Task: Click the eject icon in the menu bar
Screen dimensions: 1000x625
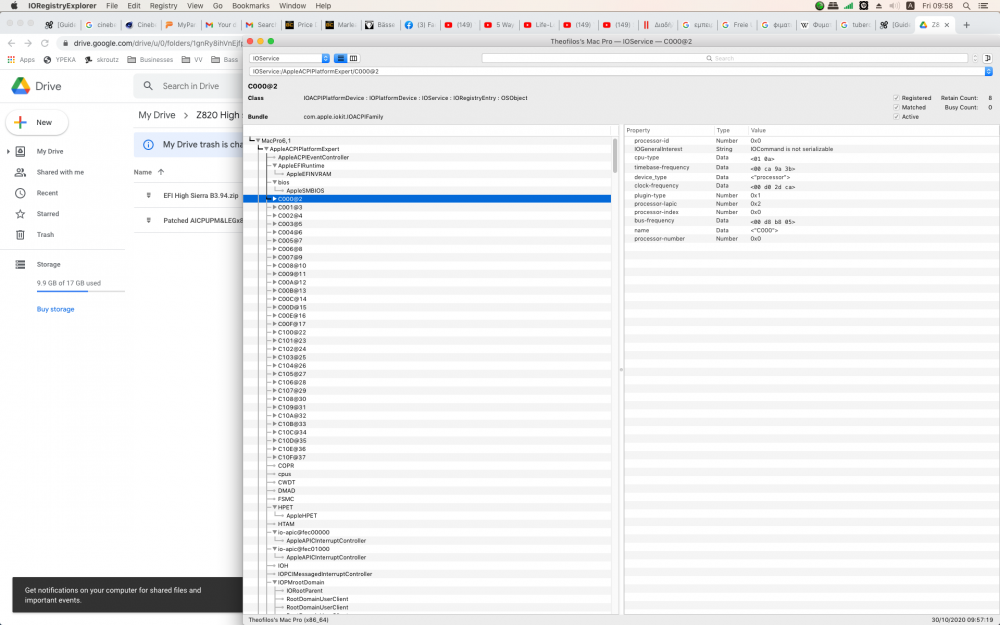Action: [879, 6]
